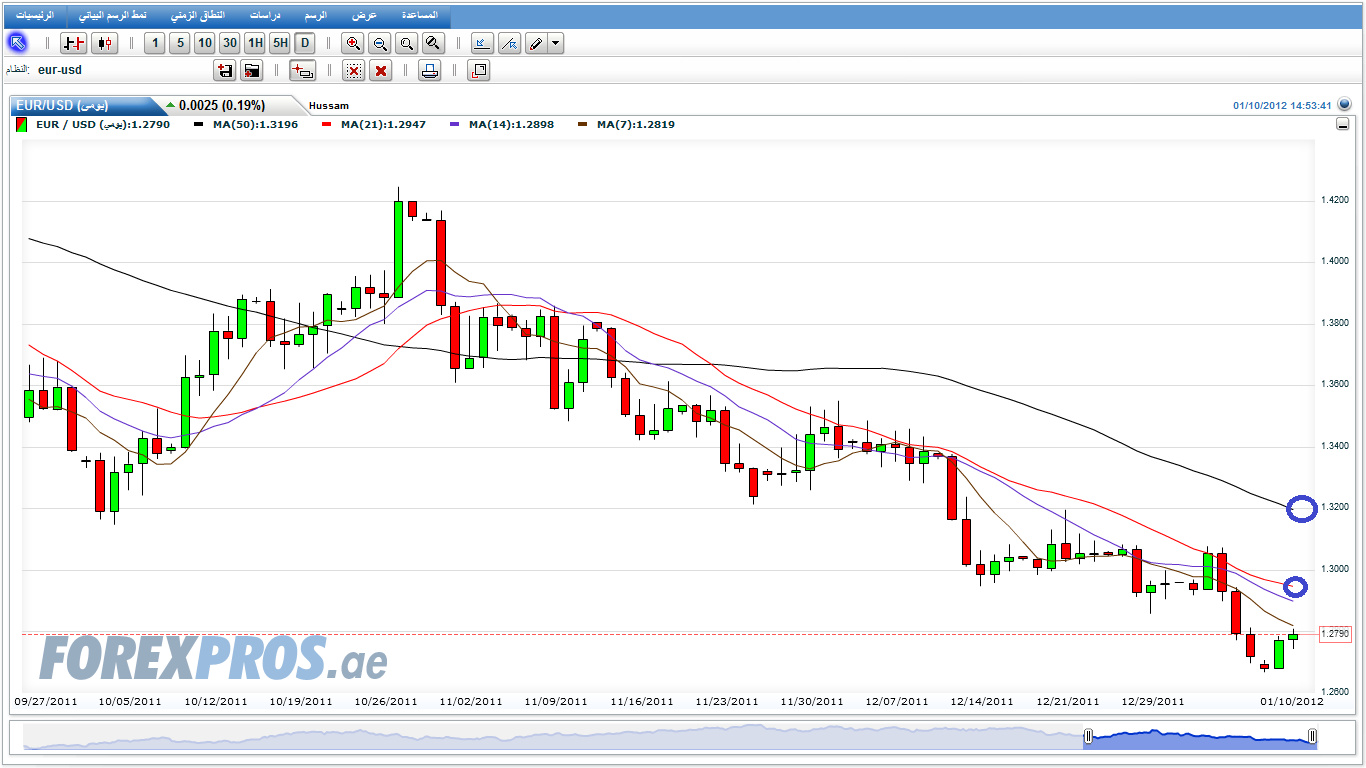The width and height of the screenshot is (1366, 768).
Task: Click the 0.0025 (0.19%) change value
Action: [222, 105]
